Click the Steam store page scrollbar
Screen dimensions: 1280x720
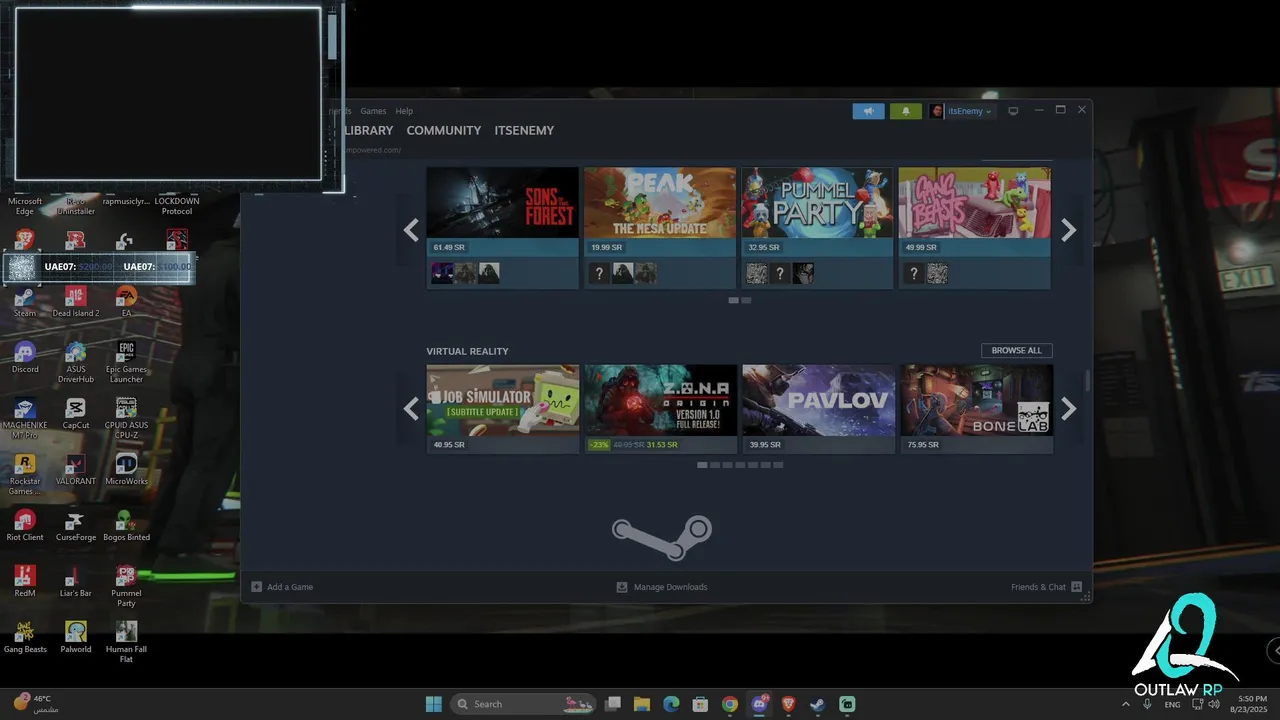point(1088,381)
